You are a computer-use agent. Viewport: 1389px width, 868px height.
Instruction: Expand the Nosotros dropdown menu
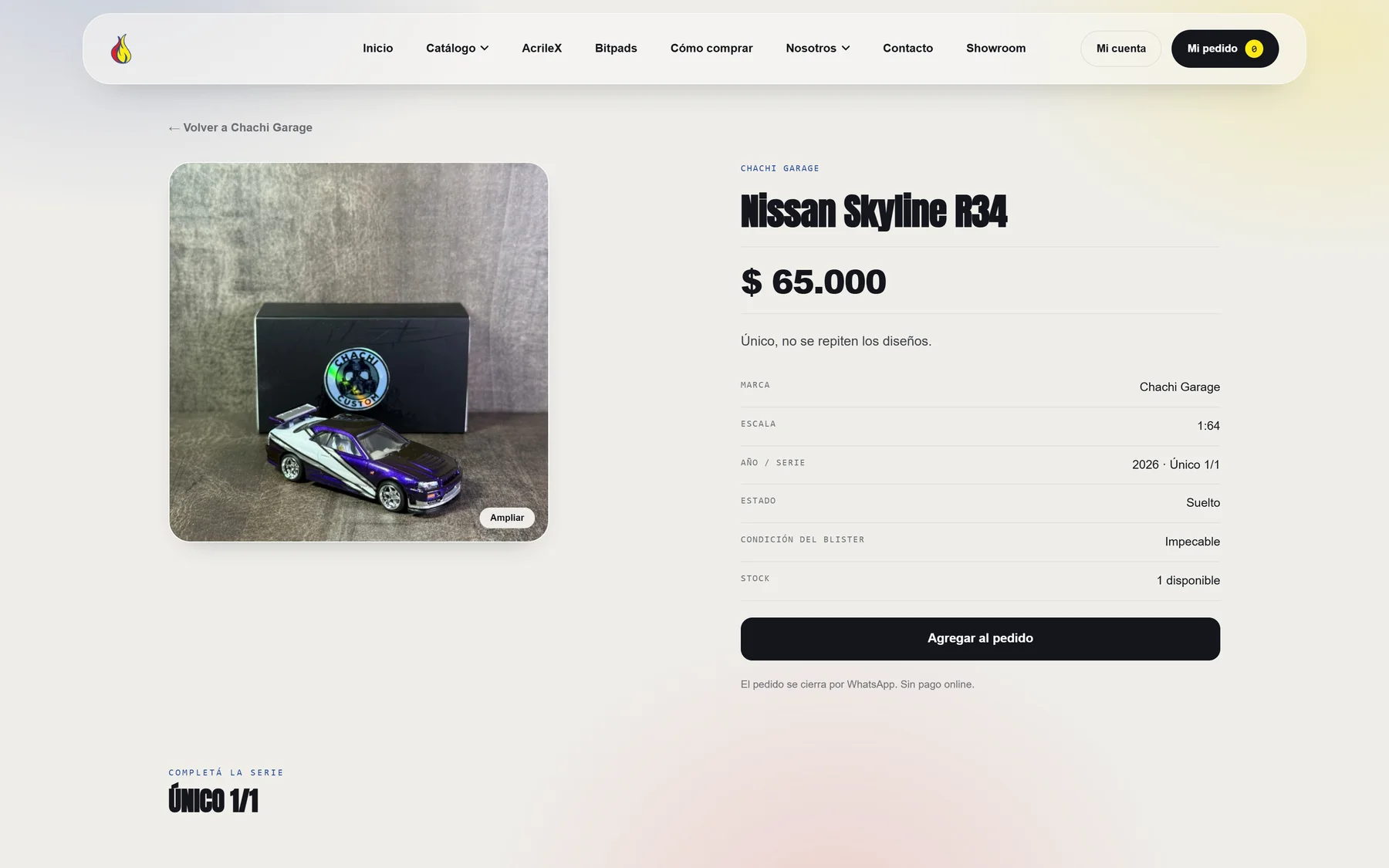pos(817,48)
